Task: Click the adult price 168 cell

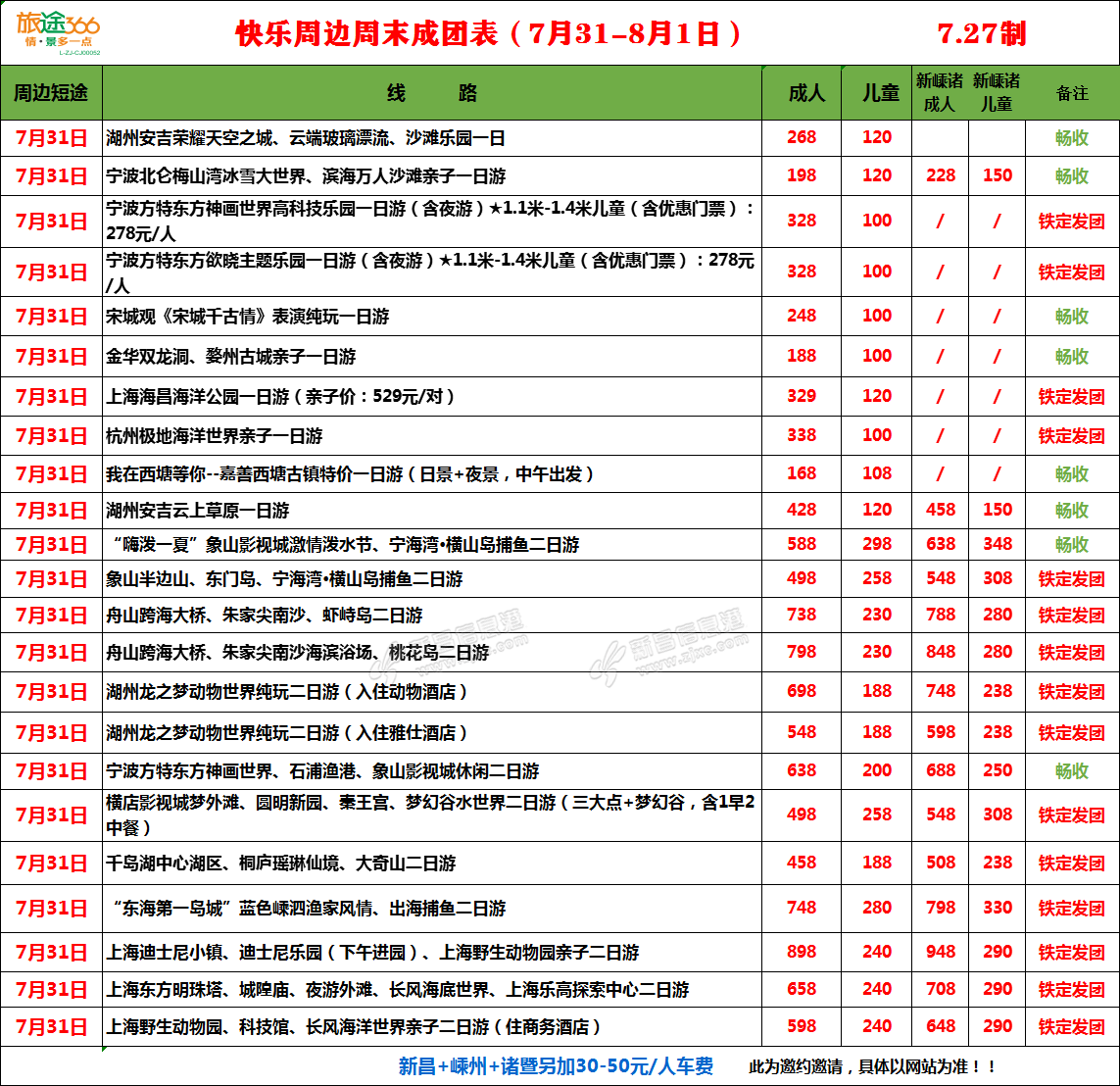Action: (x=801, y=474)
